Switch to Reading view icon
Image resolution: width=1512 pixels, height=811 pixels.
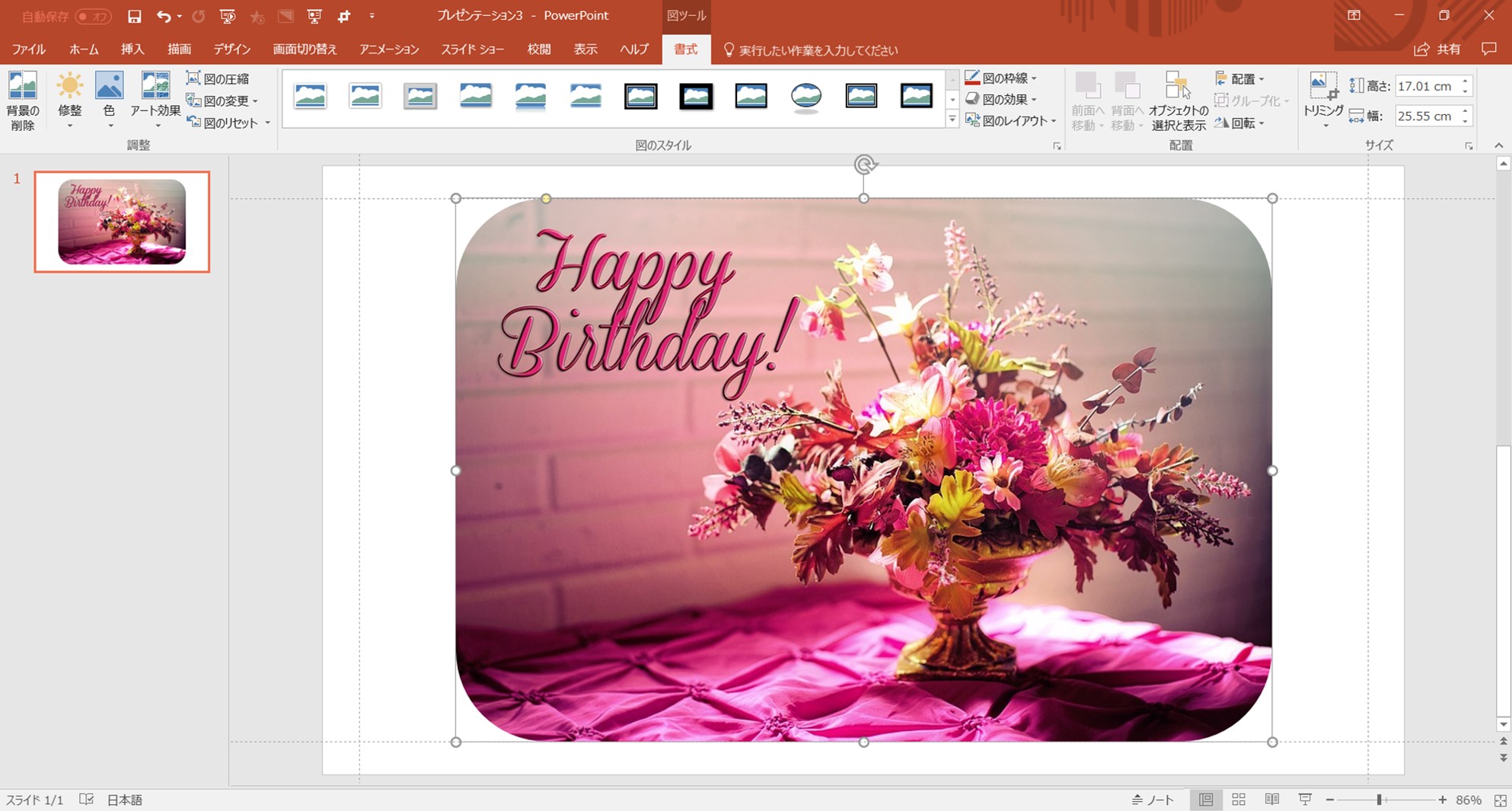coord(1272,800)
